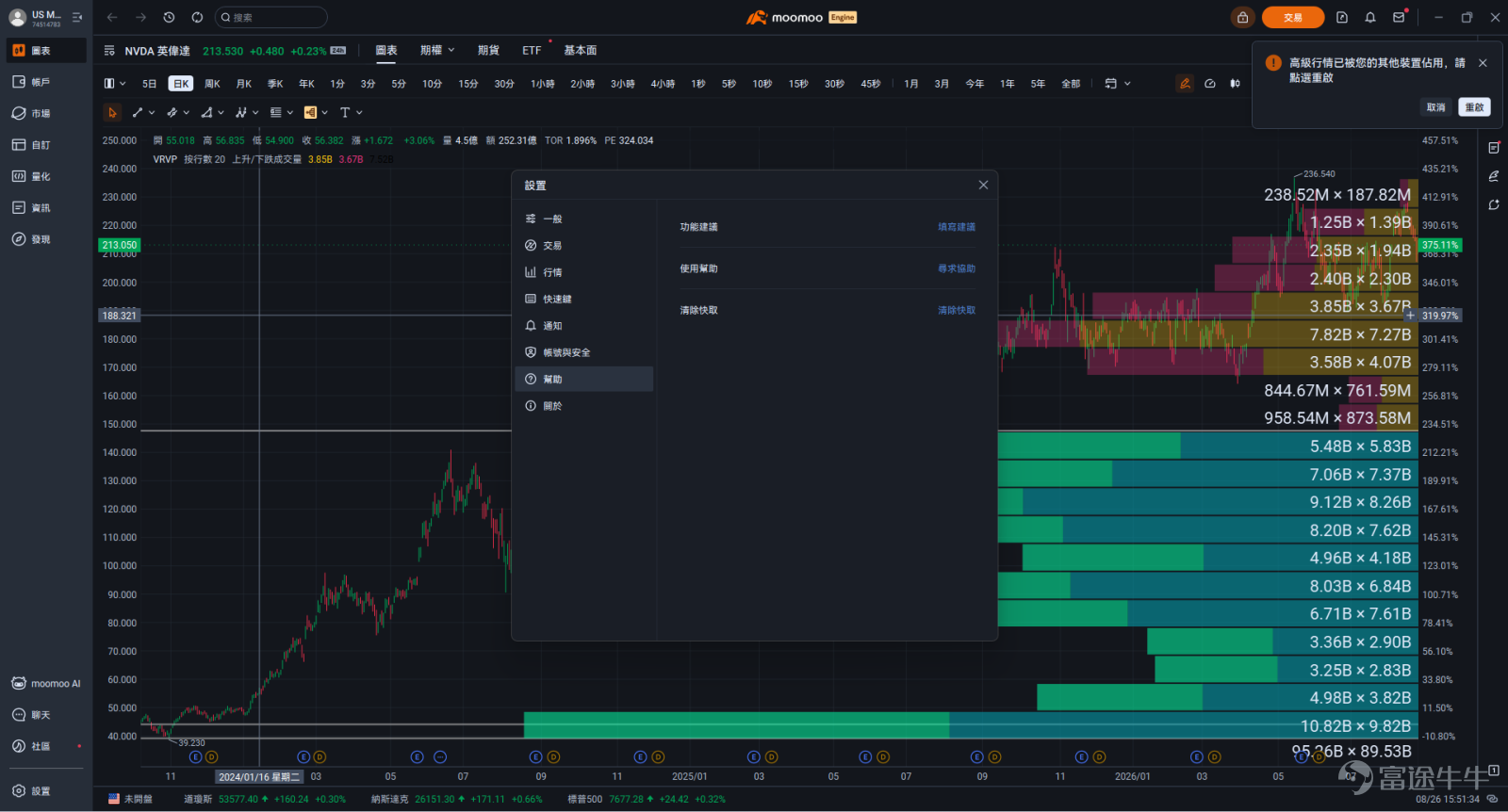Click 取消 cancel in notification popup
This screenshot has height=812, width=1508.
coord(1435,107)
